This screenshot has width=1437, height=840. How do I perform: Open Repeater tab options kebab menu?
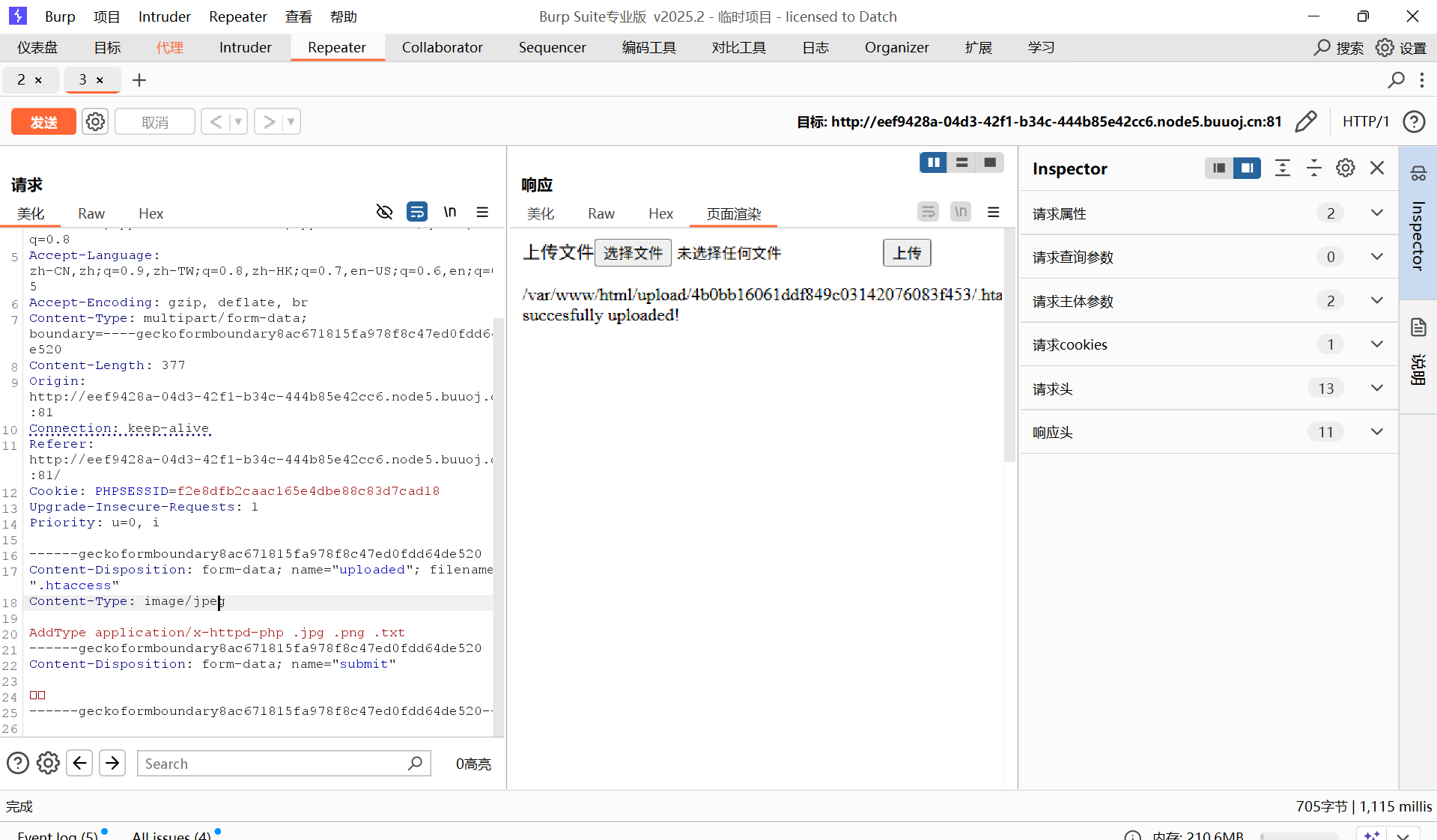[x=1422, y=80]
